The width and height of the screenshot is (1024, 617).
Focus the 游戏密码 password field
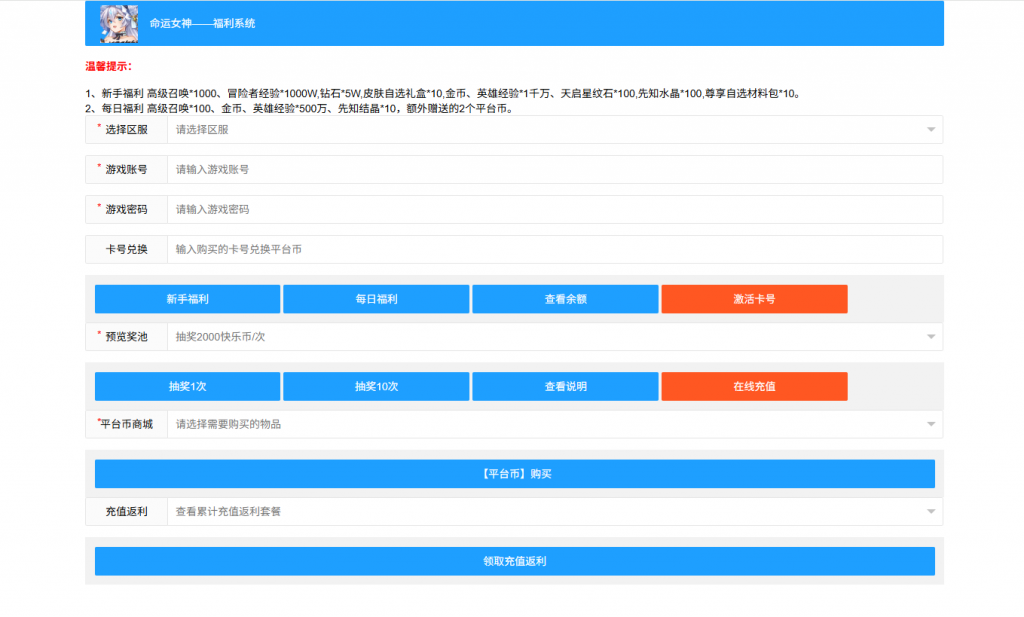coord(554,210)
